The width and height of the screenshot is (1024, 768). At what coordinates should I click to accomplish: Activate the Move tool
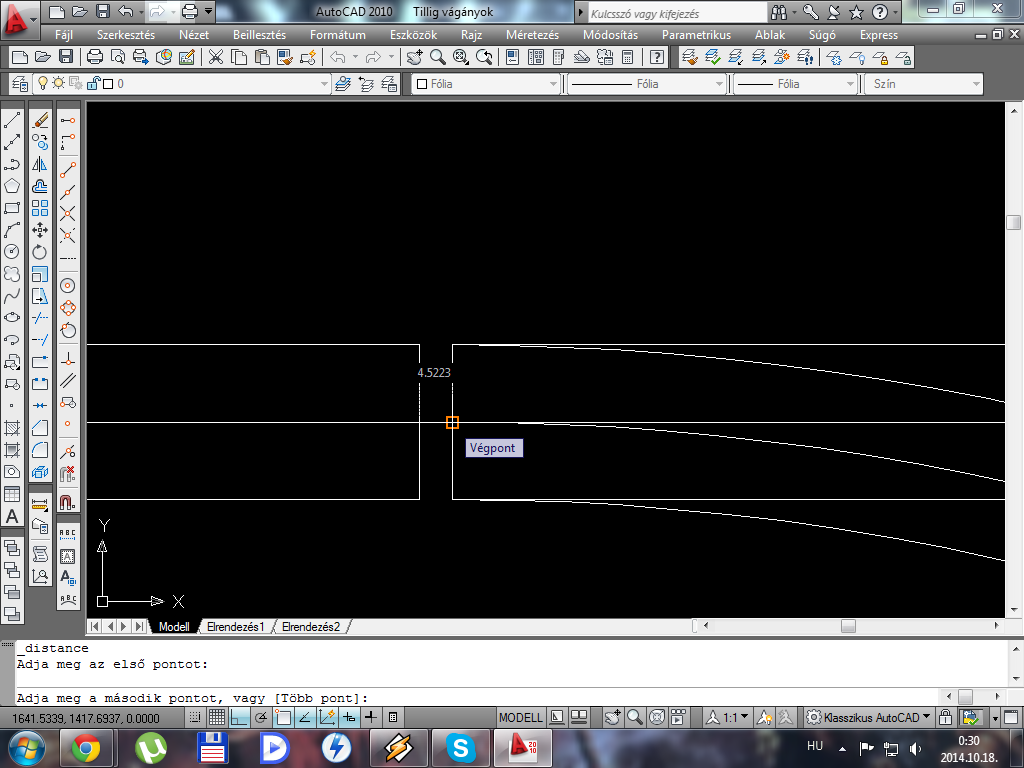click(x=40, y=230)
